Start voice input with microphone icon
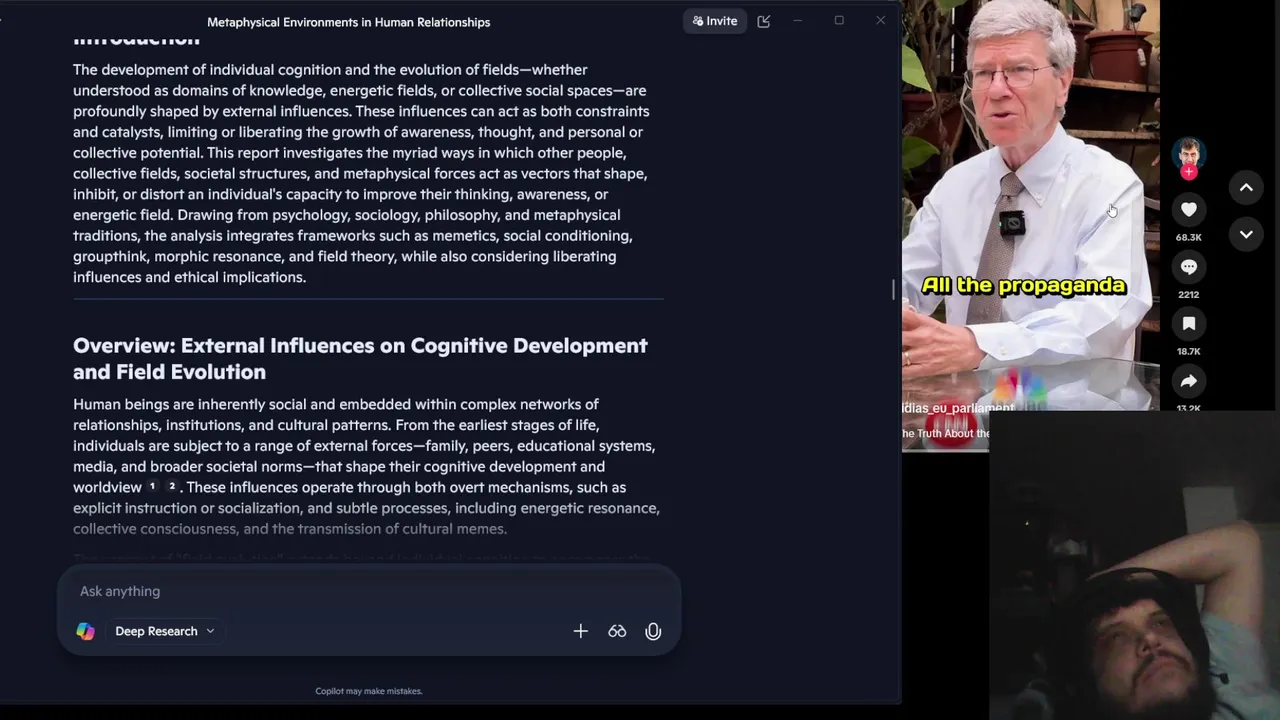The width and height of the screenshot is (1280, 720). tap(653, 631)
